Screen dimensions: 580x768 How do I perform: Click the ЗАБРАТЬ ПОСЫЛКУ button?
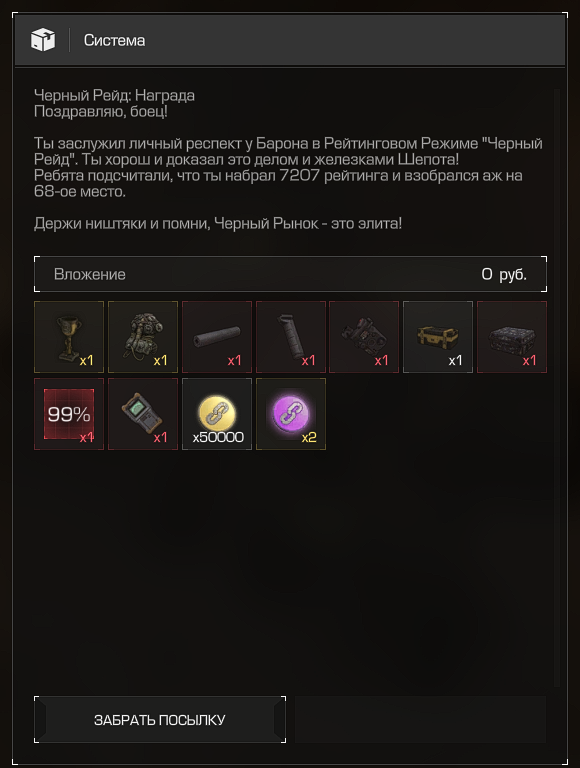click(x=160, y=720)
